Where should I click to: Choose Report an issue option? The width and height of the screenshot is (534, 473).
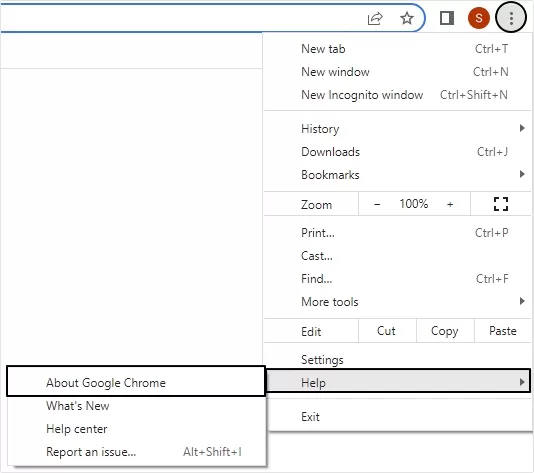click(137, 452)
